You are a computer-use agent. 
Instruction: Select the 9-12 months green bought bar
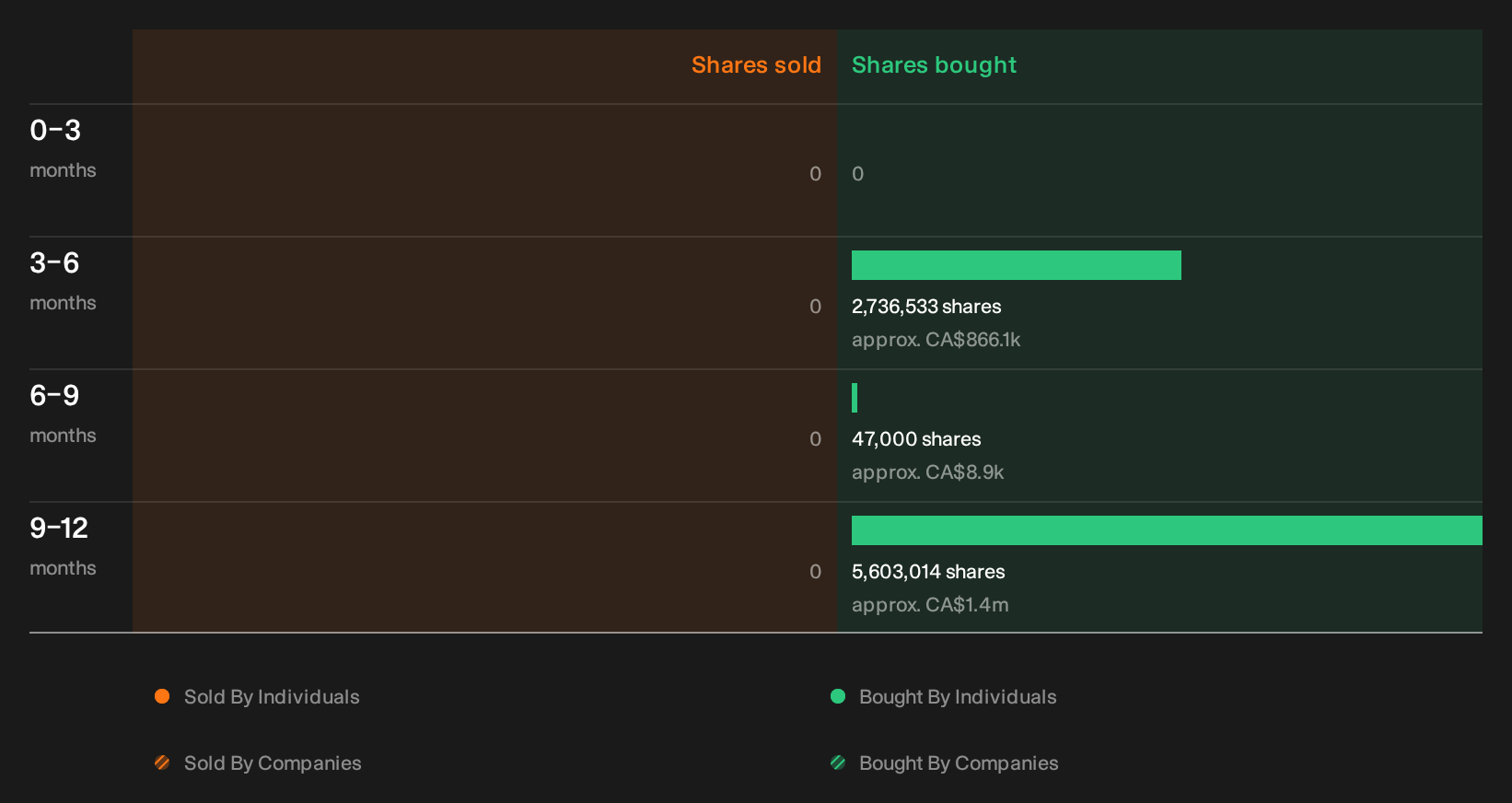(x=1167, y=530)
